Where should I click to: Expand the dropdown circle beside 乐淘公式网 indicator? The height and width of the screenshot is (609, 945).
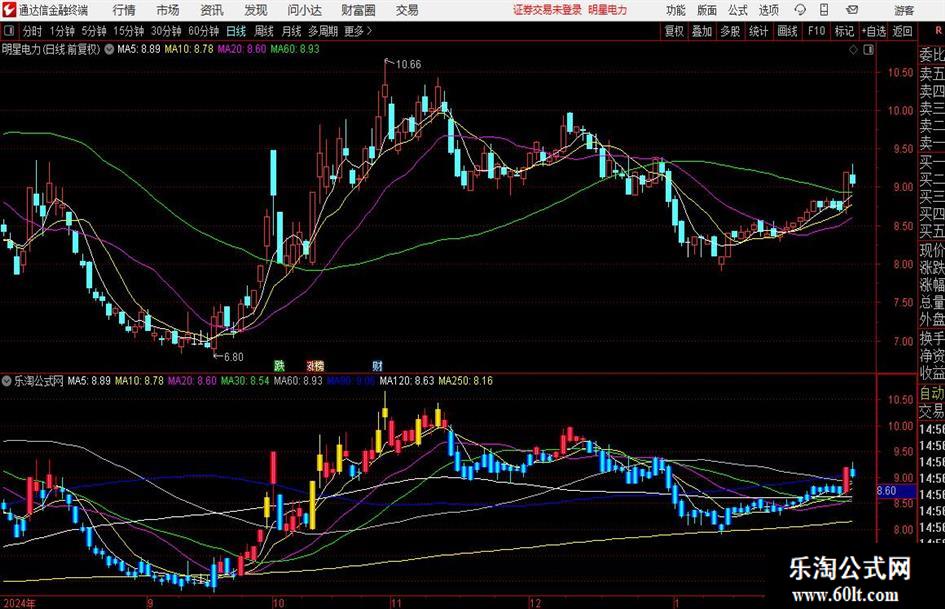7,381
